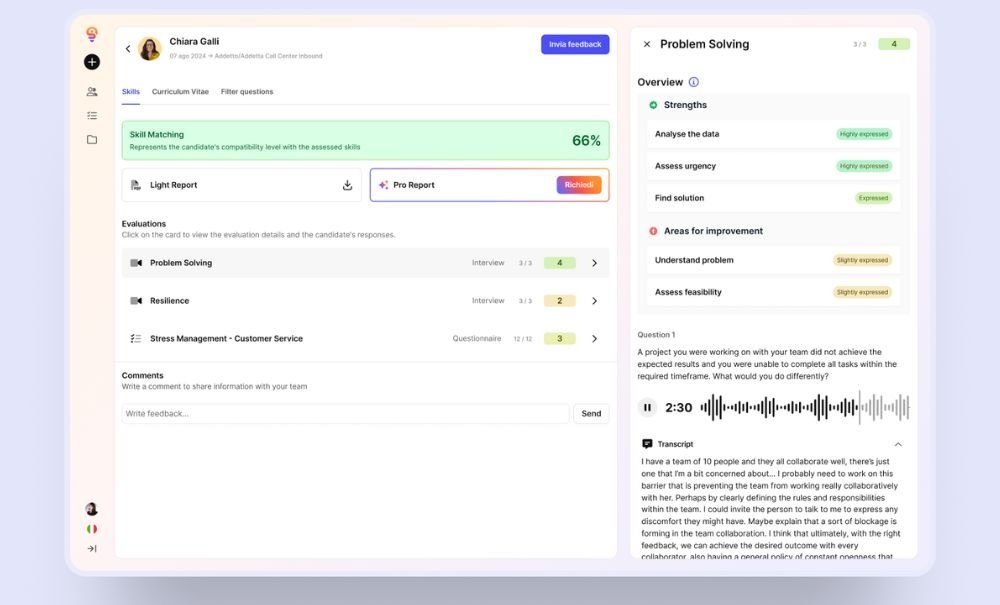Switch to the Curriculum Vitae tab
The height and width of the screenshot is (605, 1000).
click(180, 92)
